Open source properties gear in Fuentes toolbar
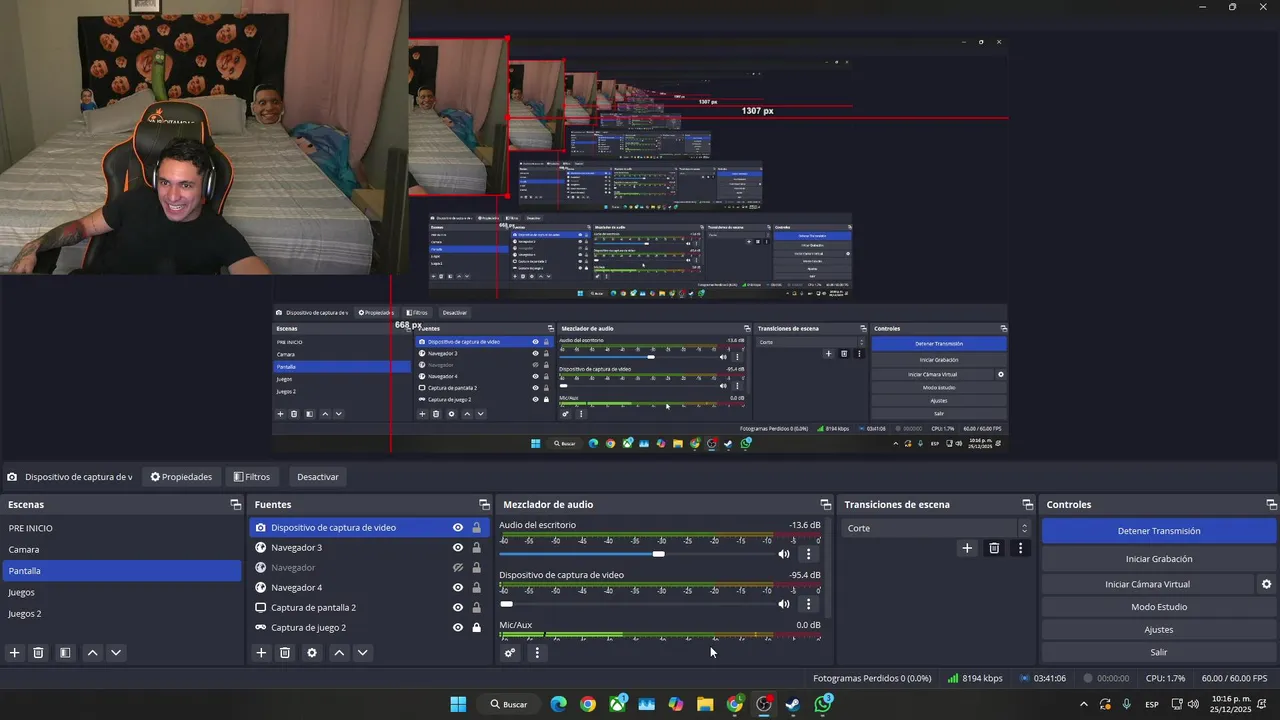Image resolution: width=1280 pixels, height=720 pixels. 312,653
